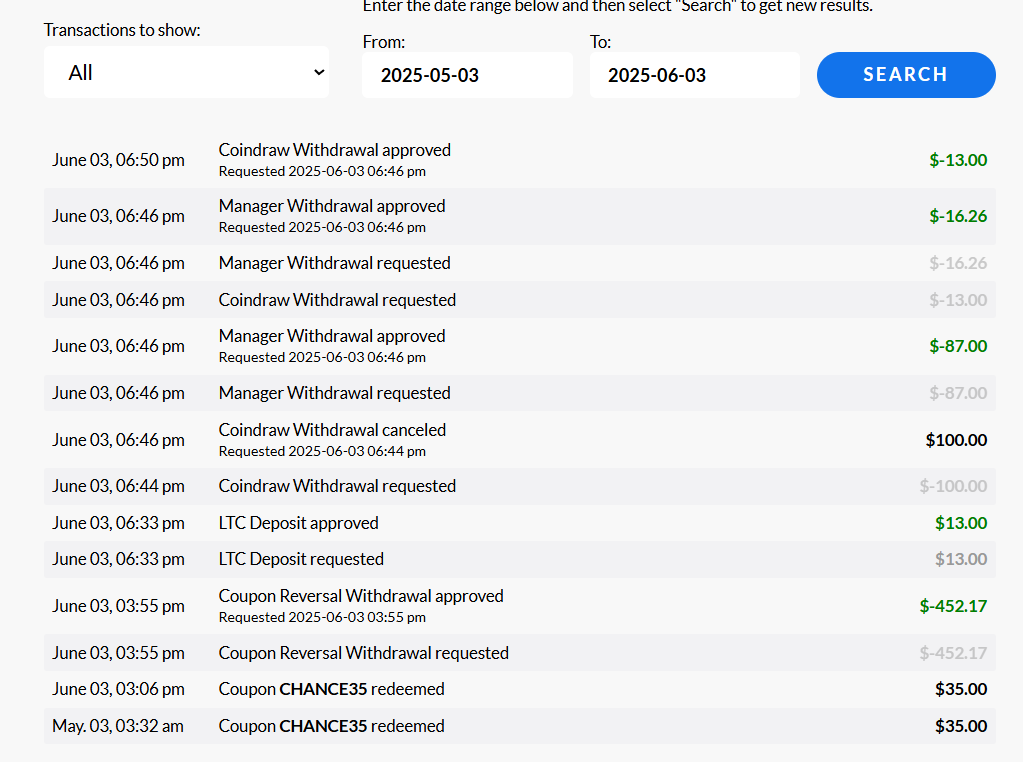The width and height of the screenshot is (1023, 762).
Task: Click the green $-13.00 amount in top row
Action: coord(957,160)
